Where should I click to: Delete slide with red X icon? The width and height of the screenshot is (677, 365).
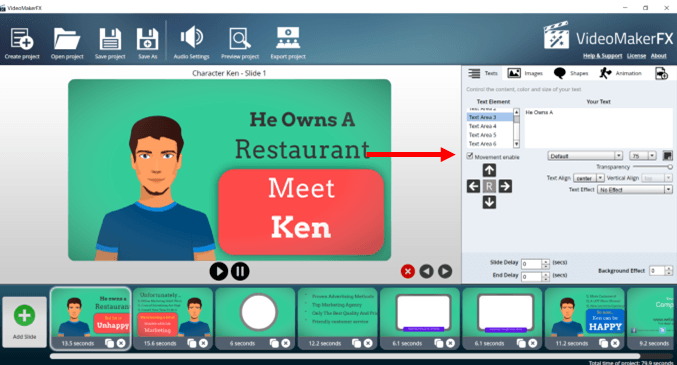[408, 271]
